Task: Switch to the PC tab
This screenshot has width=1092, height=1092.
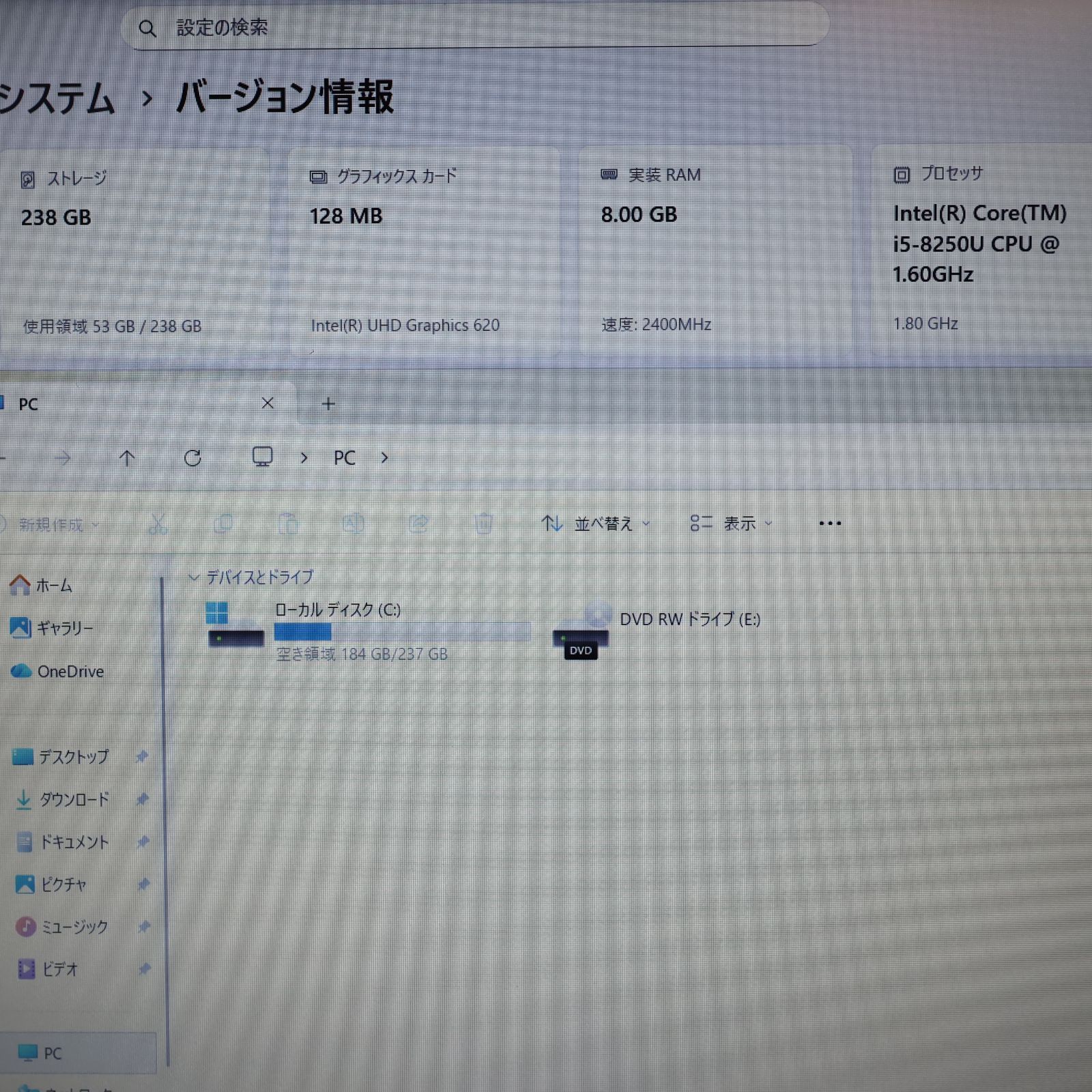Action: [29, 404]
